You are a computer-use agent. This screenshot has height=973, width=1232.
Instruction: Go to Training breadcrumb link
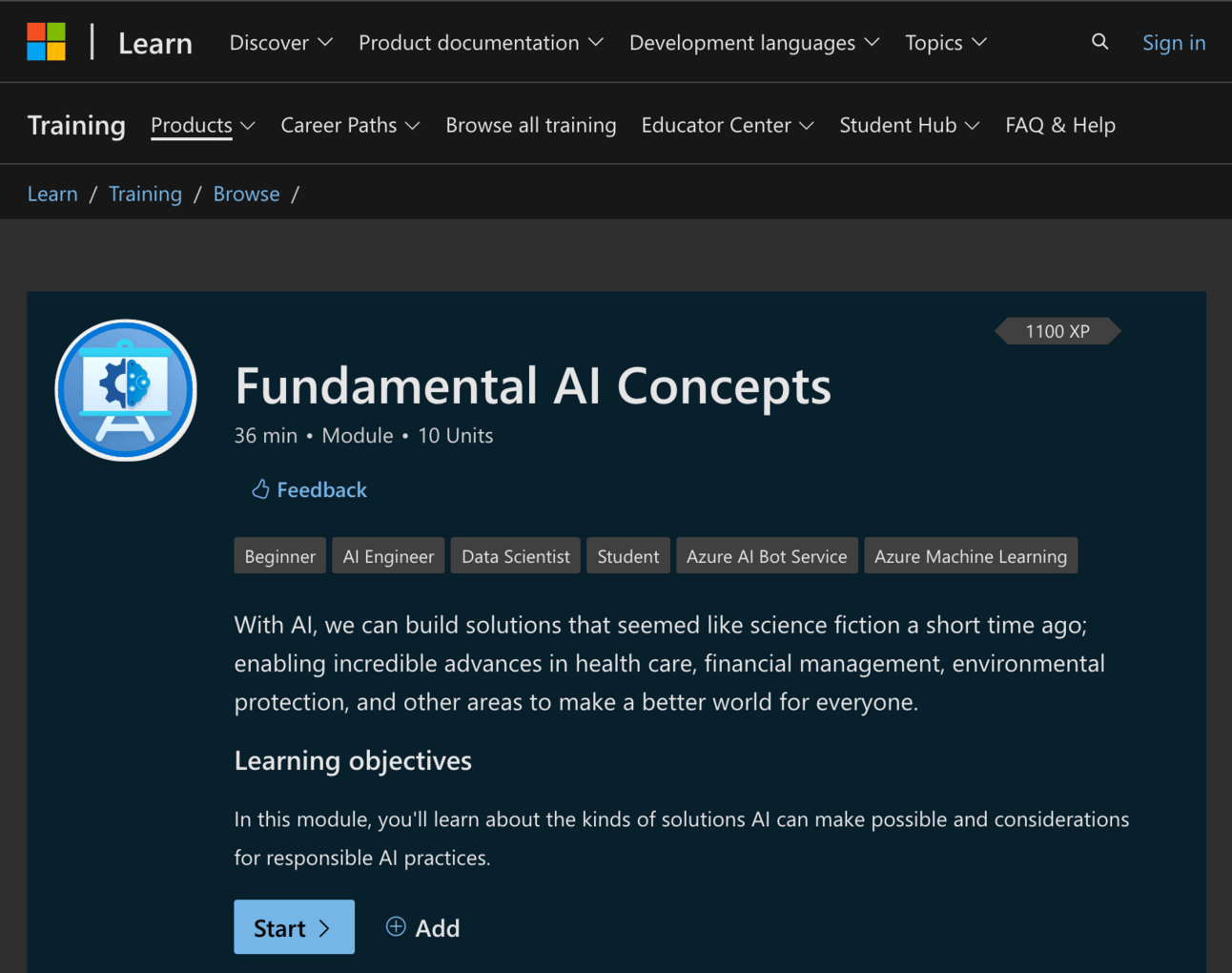coord(145,194)
